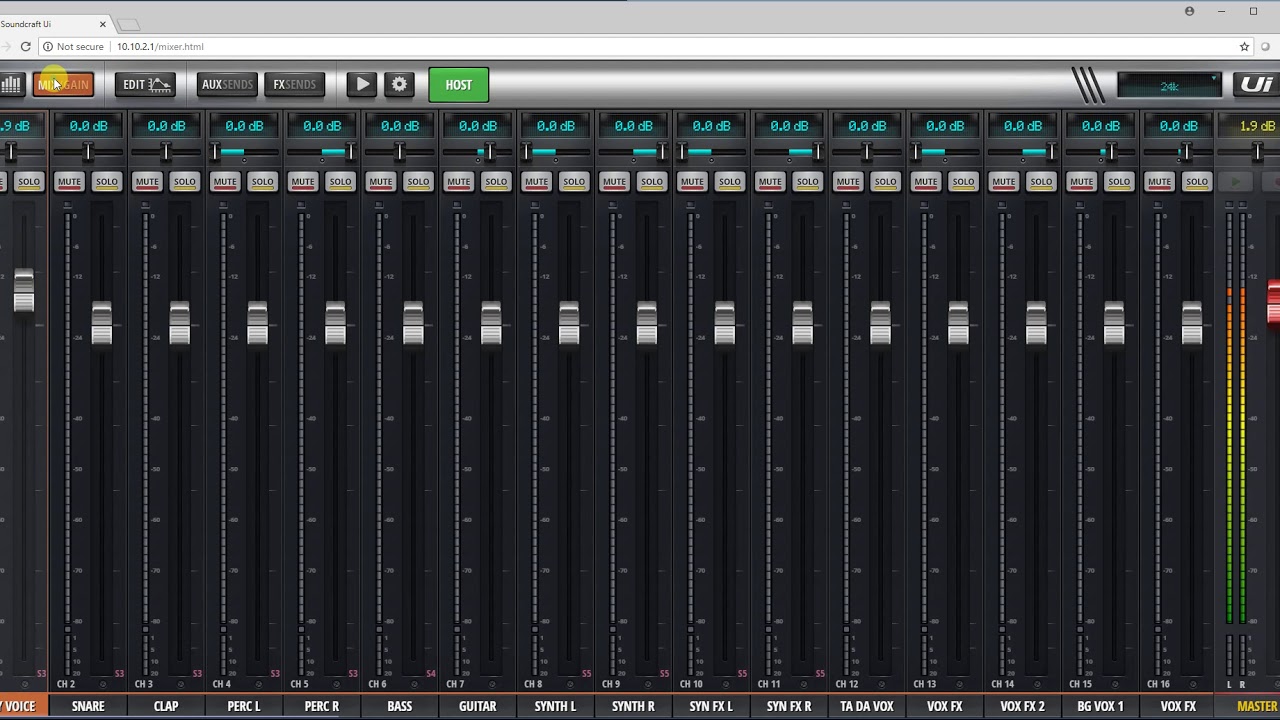Click the master 1.9 dB level display
This screenshot has height=720, width=1280.
pyautogui.click(x=1256, y=126)
